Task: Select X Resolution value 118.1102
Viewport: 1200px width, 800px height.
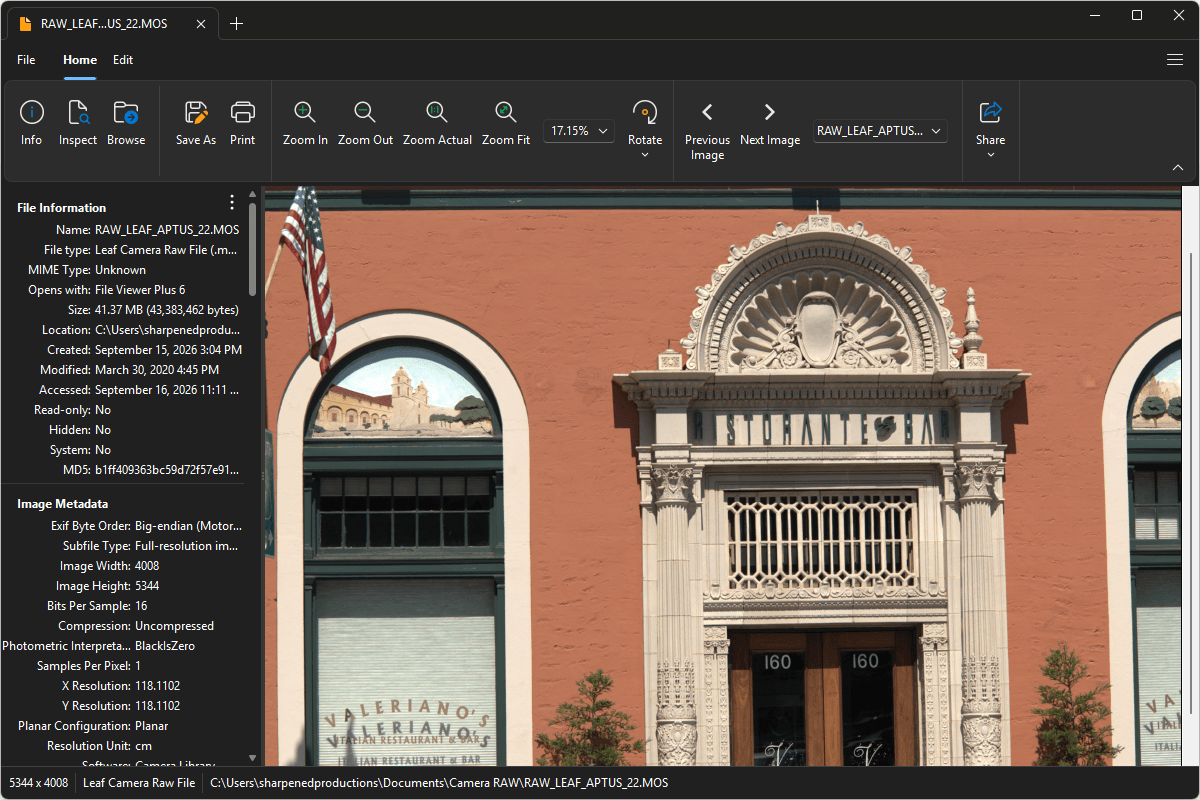Action: 157,686
